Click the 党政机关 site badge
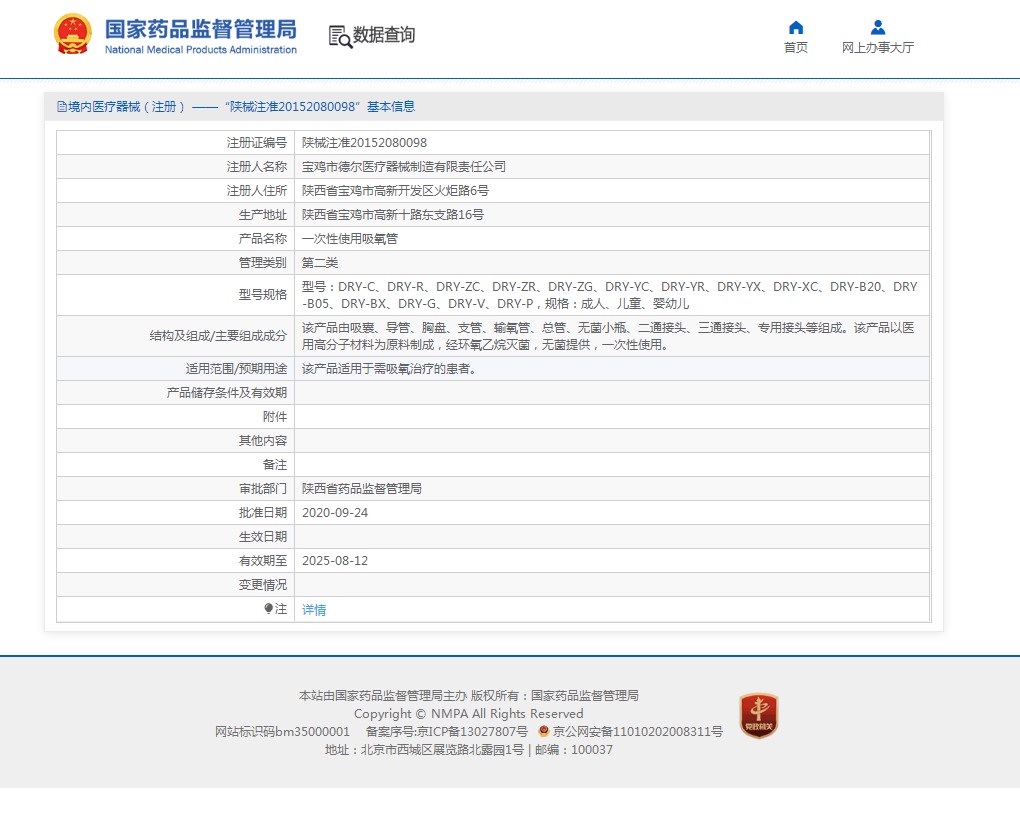 [758, 715]
